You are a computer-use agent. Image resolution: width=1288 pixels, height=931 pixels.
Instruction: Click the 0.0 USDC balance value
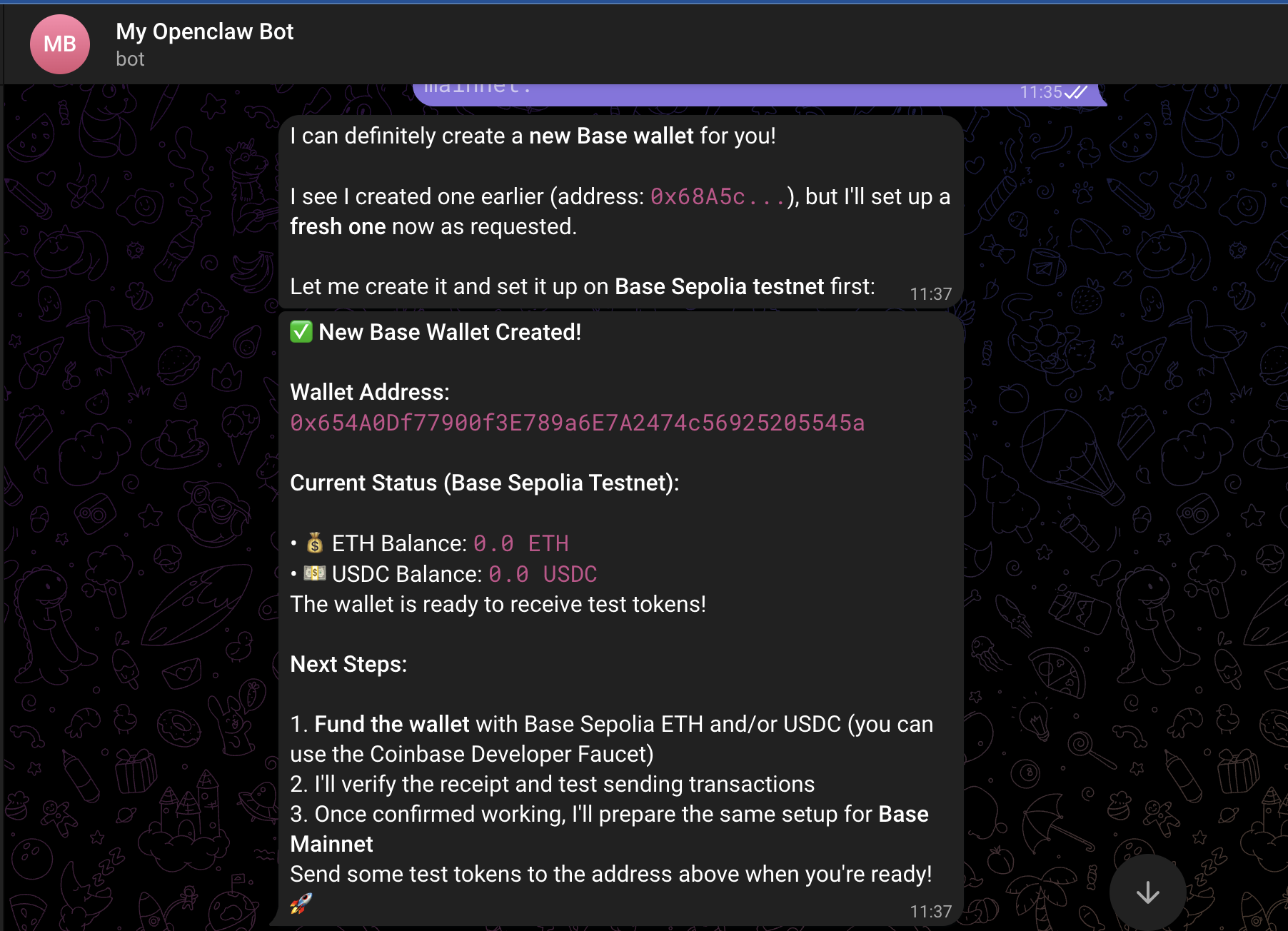coord(543,574)
